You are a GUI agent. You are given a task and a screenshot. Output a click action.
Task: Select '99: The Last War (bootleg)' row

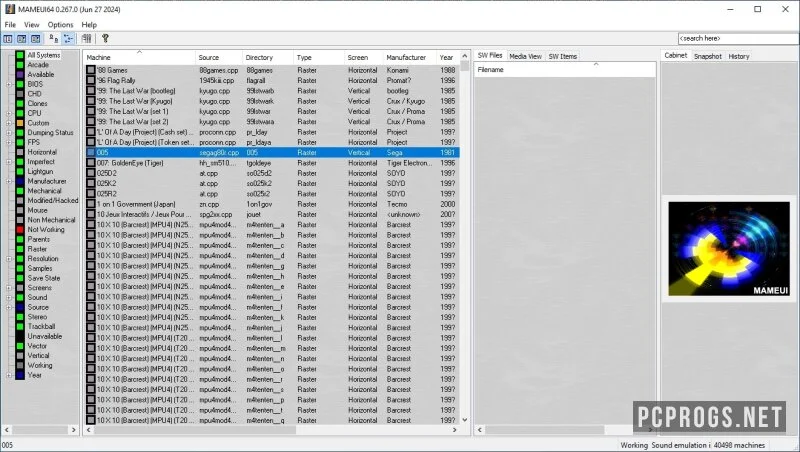[272, 91]
